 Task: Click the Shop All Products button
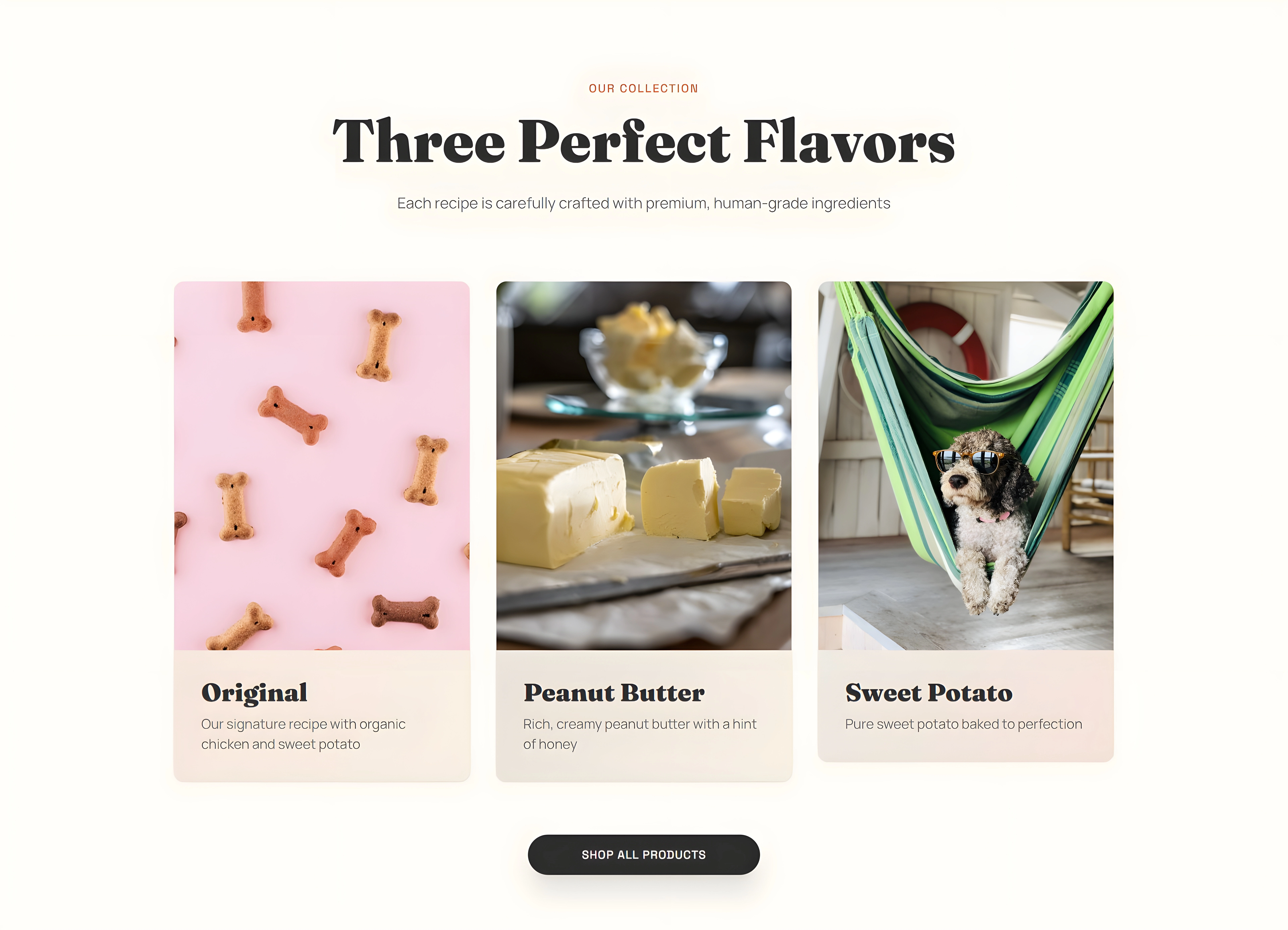click(643, 855)
